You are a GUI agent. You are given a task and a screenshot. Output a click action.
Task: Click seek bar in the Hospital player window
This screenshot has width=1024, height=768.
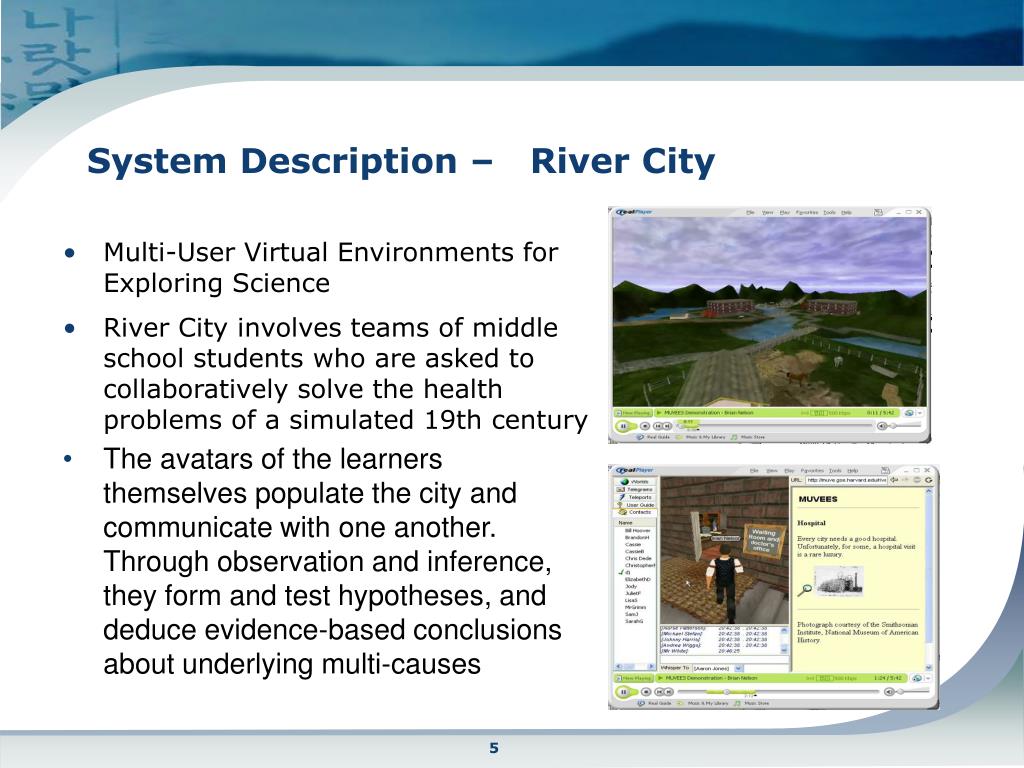click(x=778, y=692)
